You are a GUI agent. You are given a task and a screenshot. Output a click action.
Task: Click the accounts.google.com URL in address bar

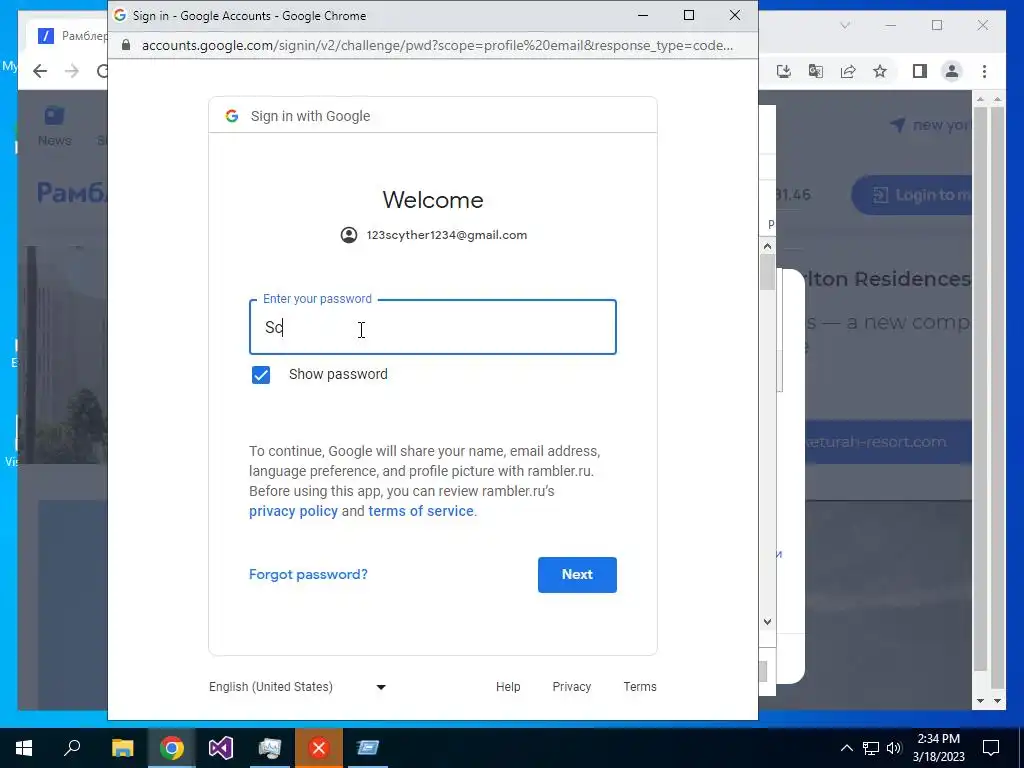coord(437,45)
